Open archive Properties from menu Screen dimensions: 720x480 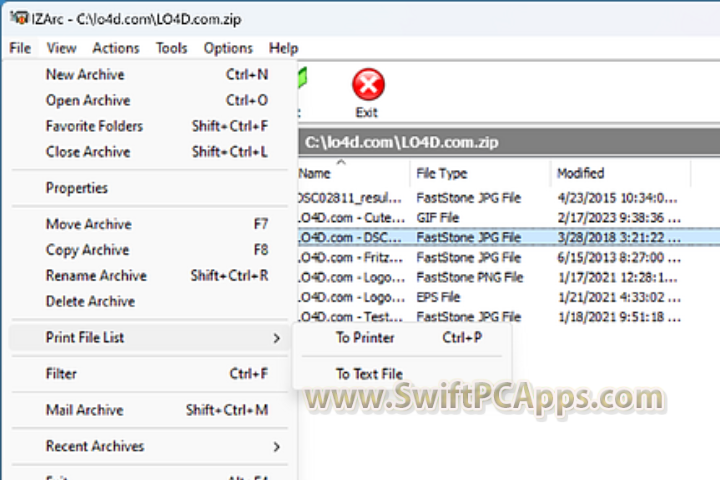[x=150, y=188]
